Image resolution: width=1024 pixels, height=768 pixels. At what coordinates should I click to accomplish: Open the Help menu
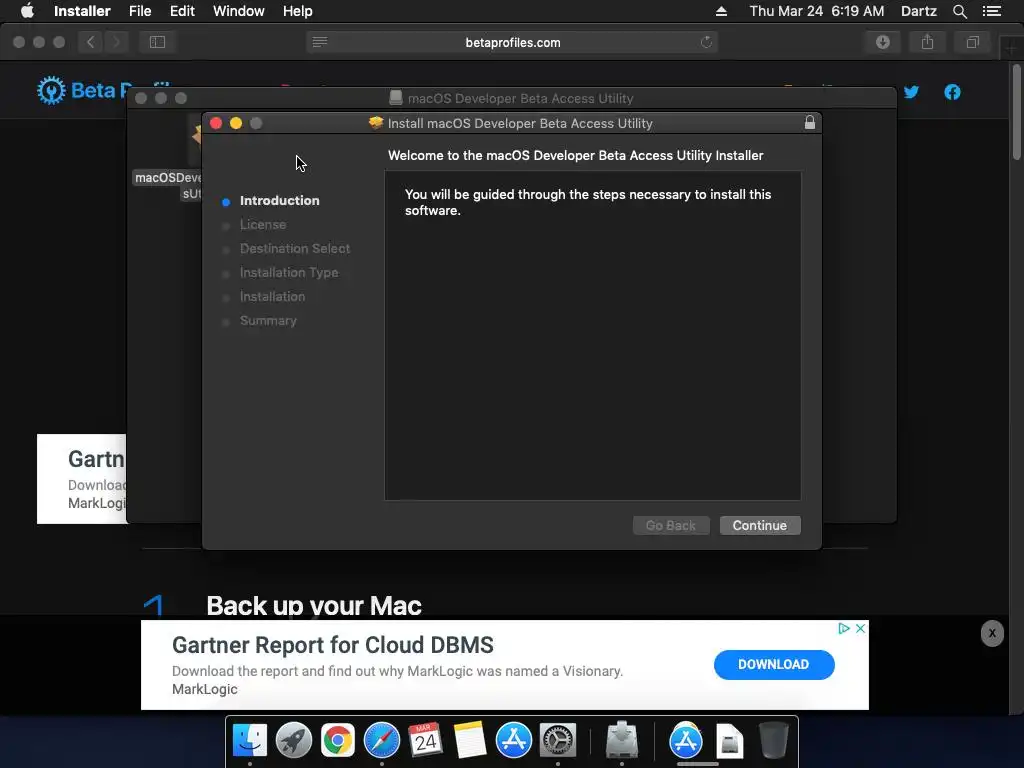pos(297,11)
